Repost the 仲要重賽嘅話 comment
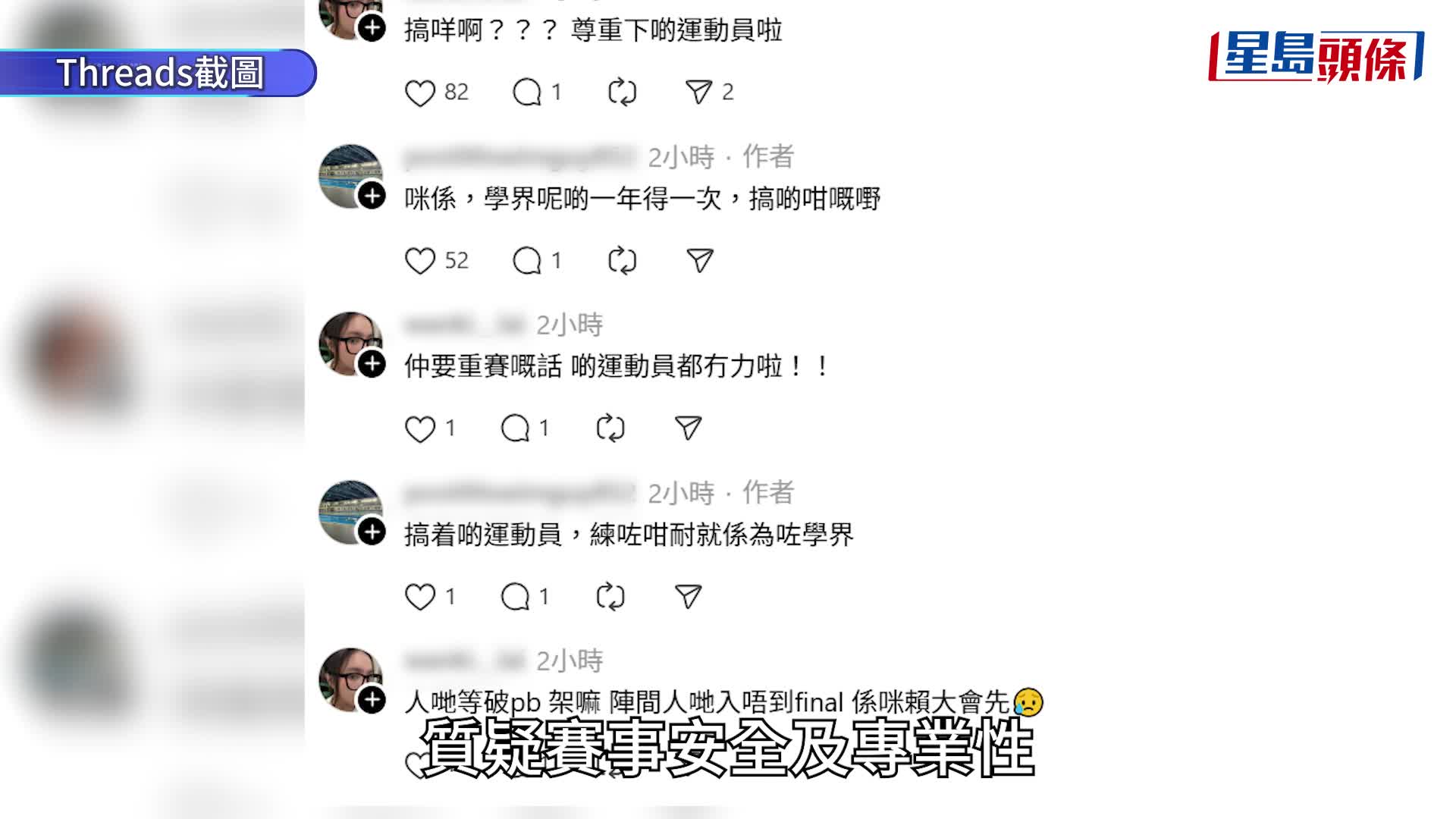Screen dimensions: 1456x819 (610, 428)
